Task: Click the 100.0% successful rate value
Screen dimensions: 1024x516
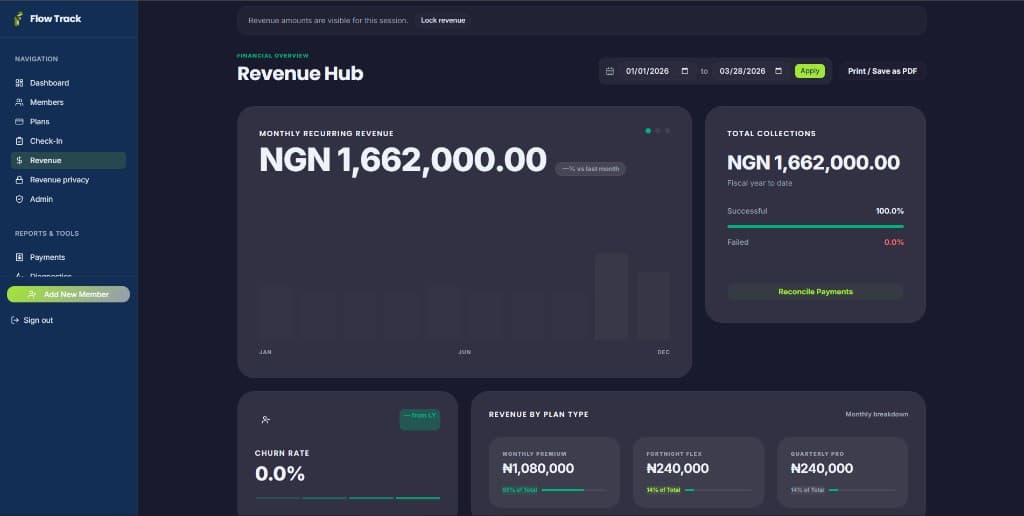Action: click(889, 211)
